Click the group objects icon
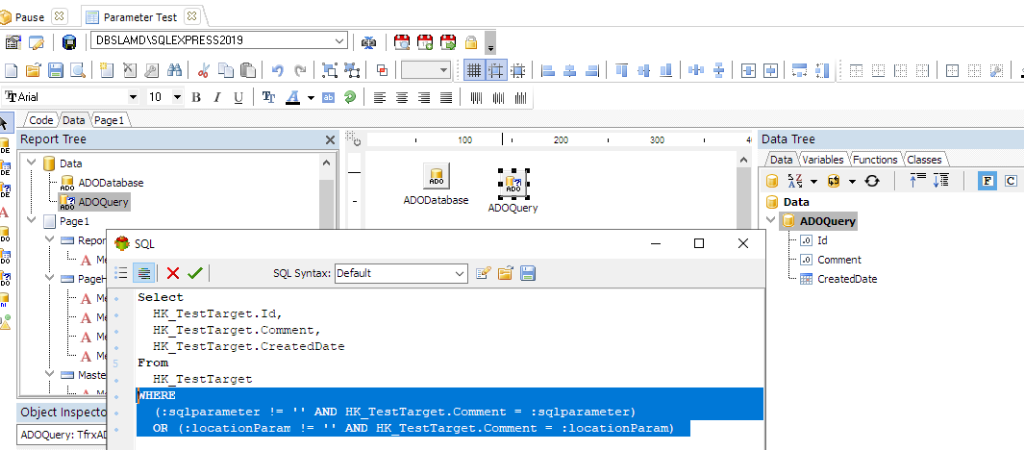Viewport: 1024px width, 450px height. 328,70
